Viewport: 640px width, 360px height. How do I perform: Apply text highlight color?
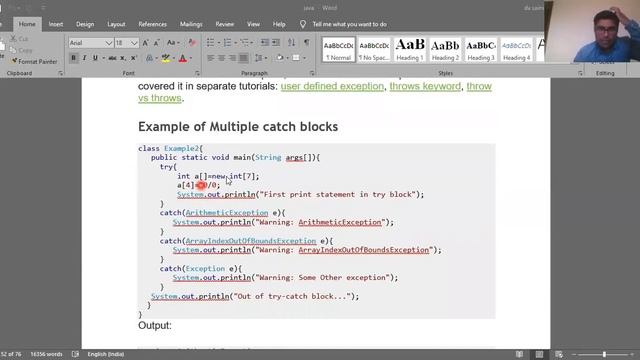pyautogui.click(x=165, y=58)
